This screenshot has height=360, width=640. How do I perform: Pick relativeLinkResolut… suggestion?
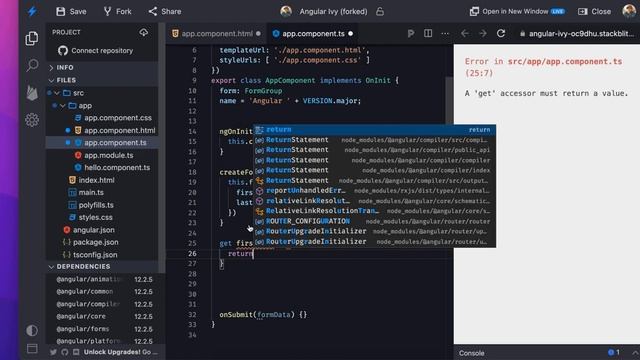click(x=375, y=201)
